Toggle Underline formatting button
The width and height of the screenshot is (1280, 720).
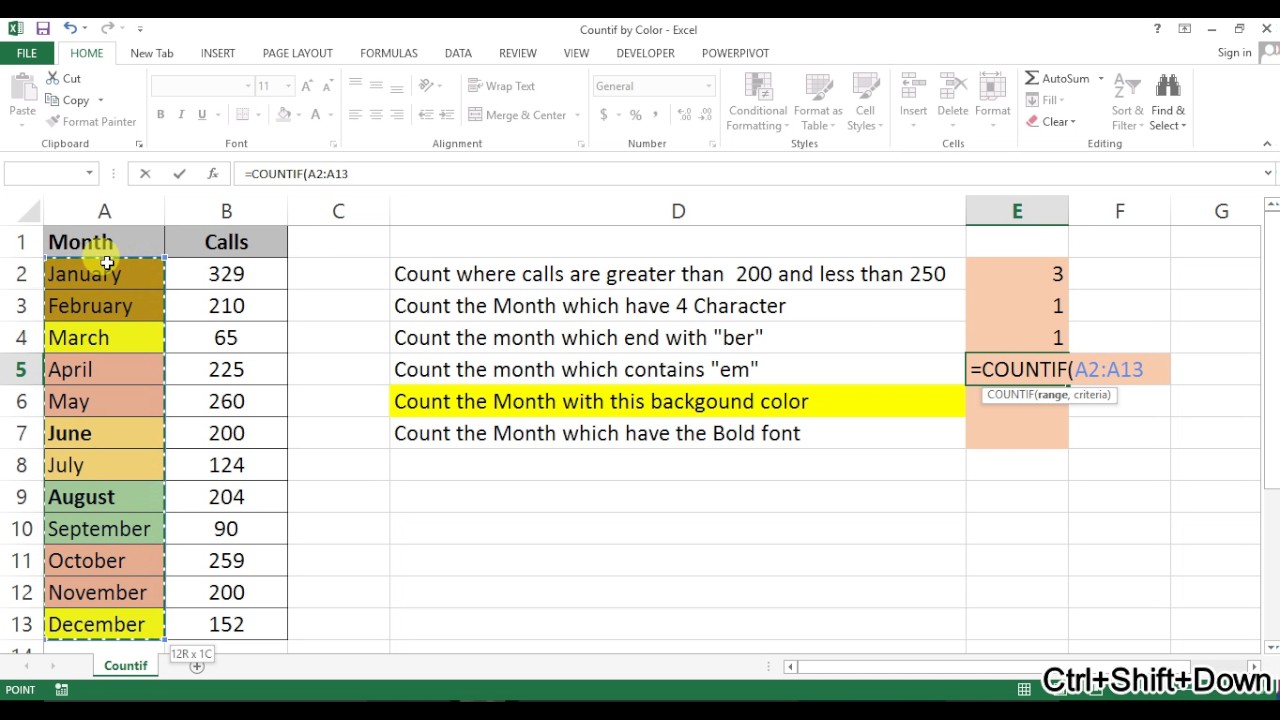202,115
